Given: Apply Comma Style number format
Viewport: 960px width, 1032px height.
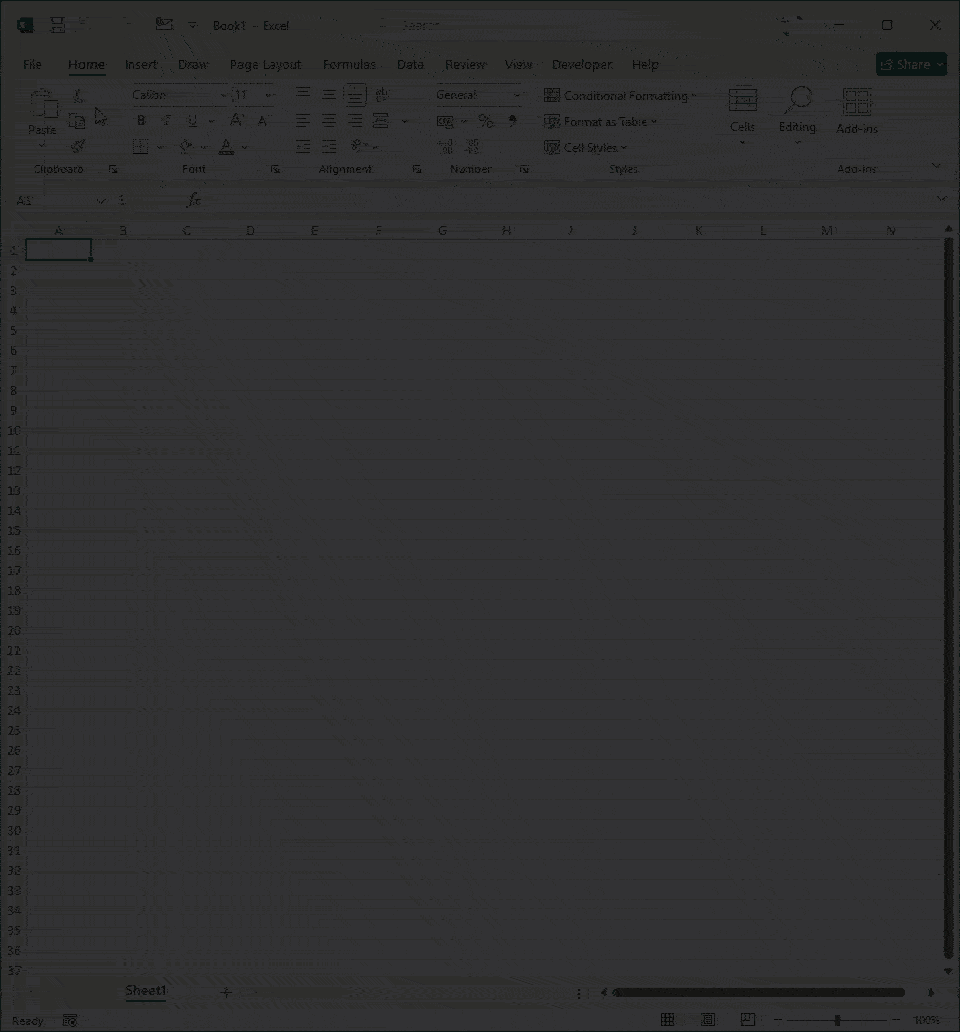Looking at the screenshot, I should [x=513, y=121].
